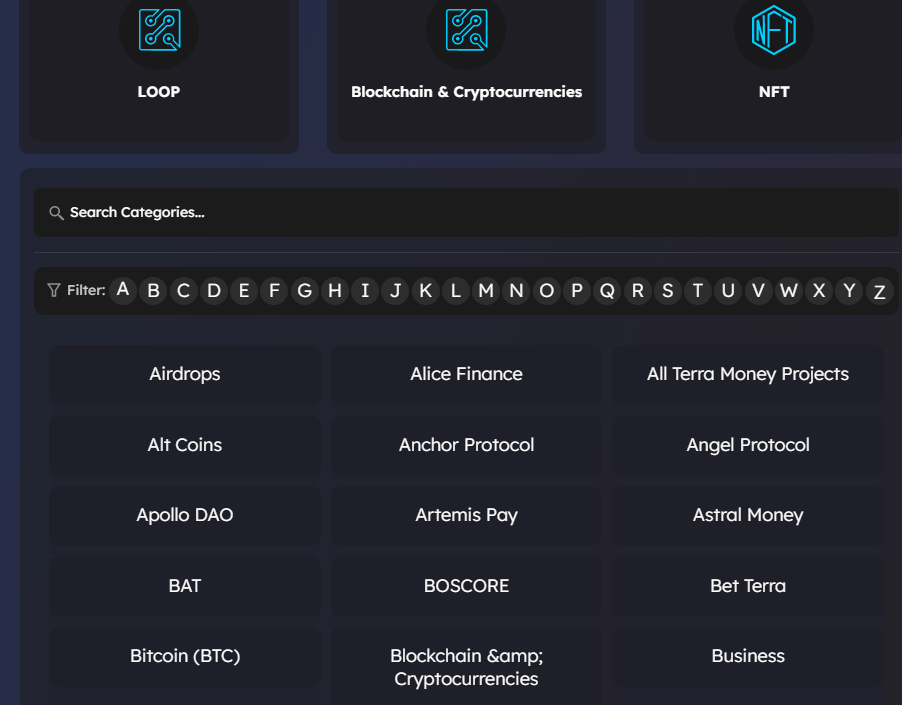The image size is (902, 705).
Task: Open the Airdrops category
Action: [x=185, y=374]
